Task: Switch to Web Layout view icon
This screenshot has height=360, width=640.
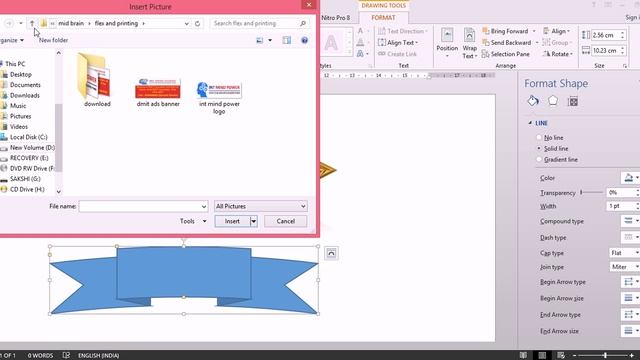Action: click(561, 356)
